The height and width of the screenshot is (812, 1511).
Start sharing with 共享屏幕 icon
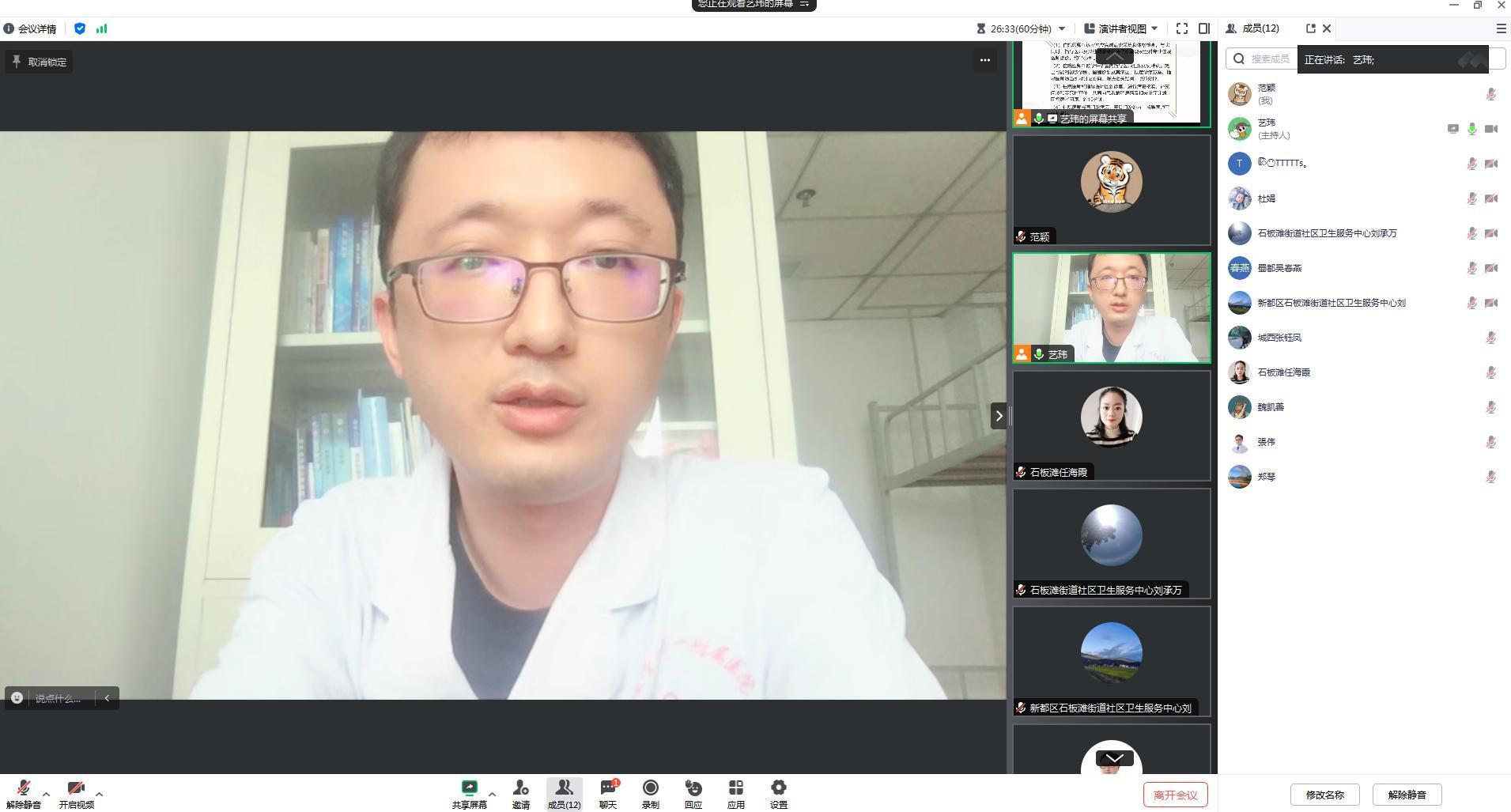pos(470,794)
